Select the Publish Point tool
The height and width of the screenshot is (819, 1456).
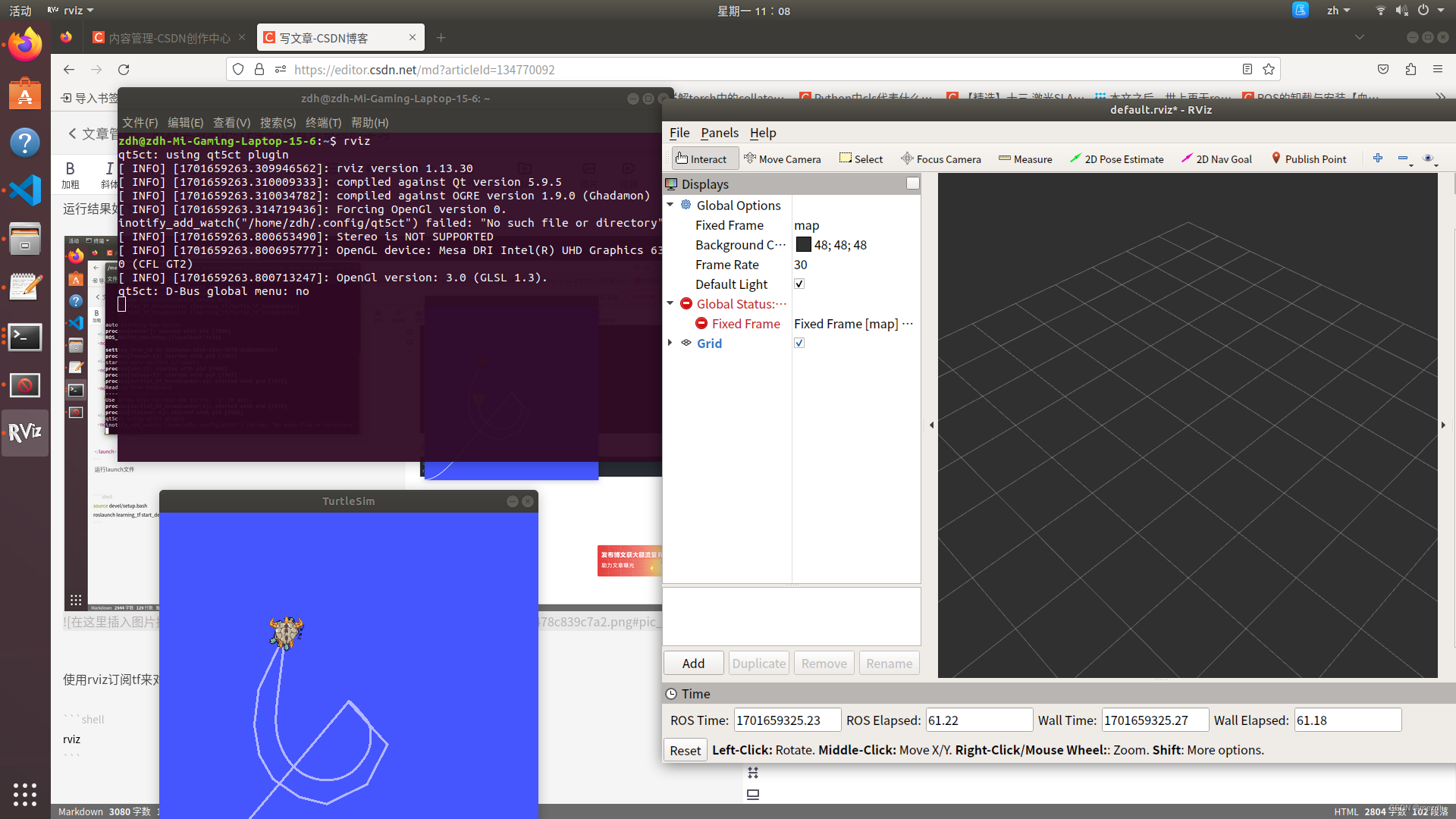pos(1309,158)
